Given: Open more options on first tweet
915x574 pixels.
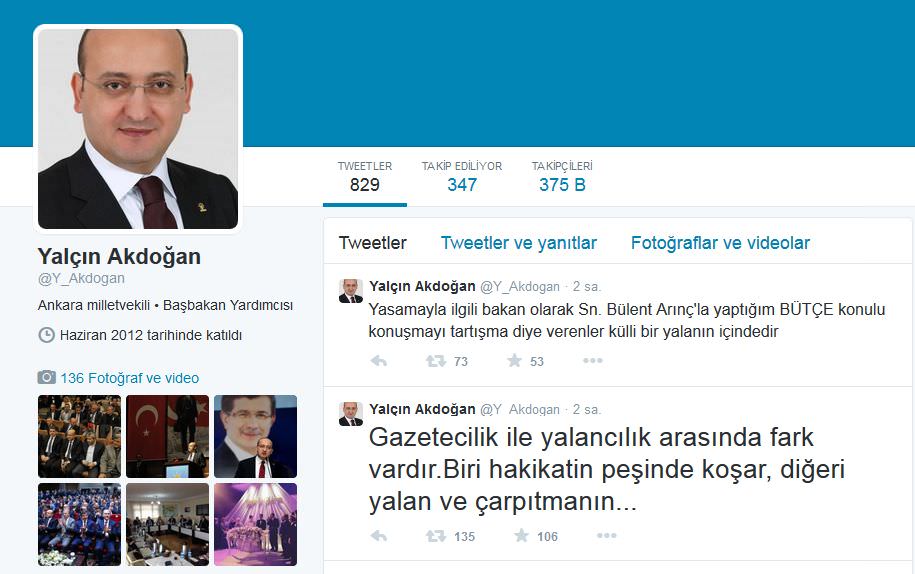Looking at the screenshot, I should coord(592,360).
